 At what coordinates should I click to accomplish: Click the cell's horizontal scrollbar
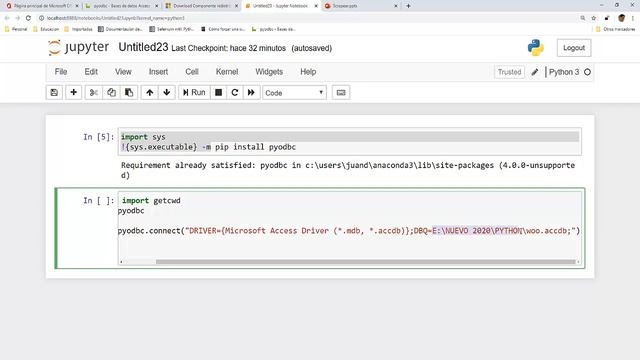(x=365, y=262)
